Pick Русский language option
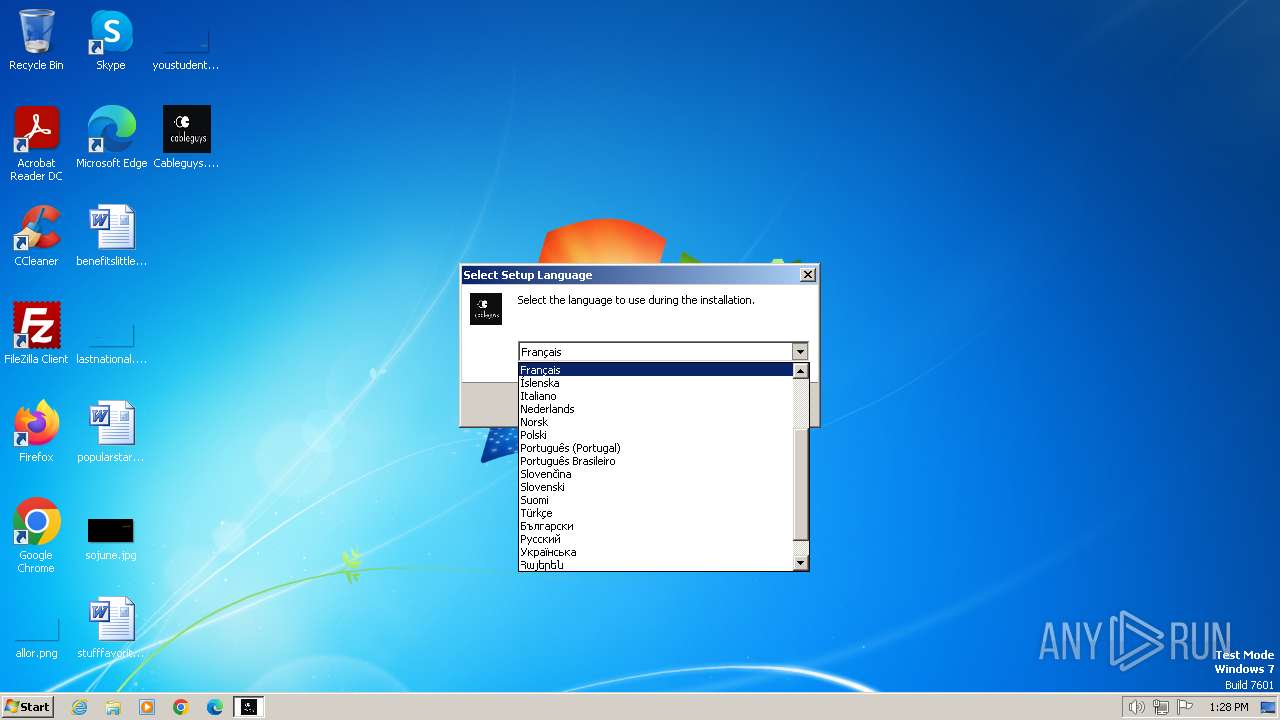The image size is (1280, 720). (x=655, y=539)
